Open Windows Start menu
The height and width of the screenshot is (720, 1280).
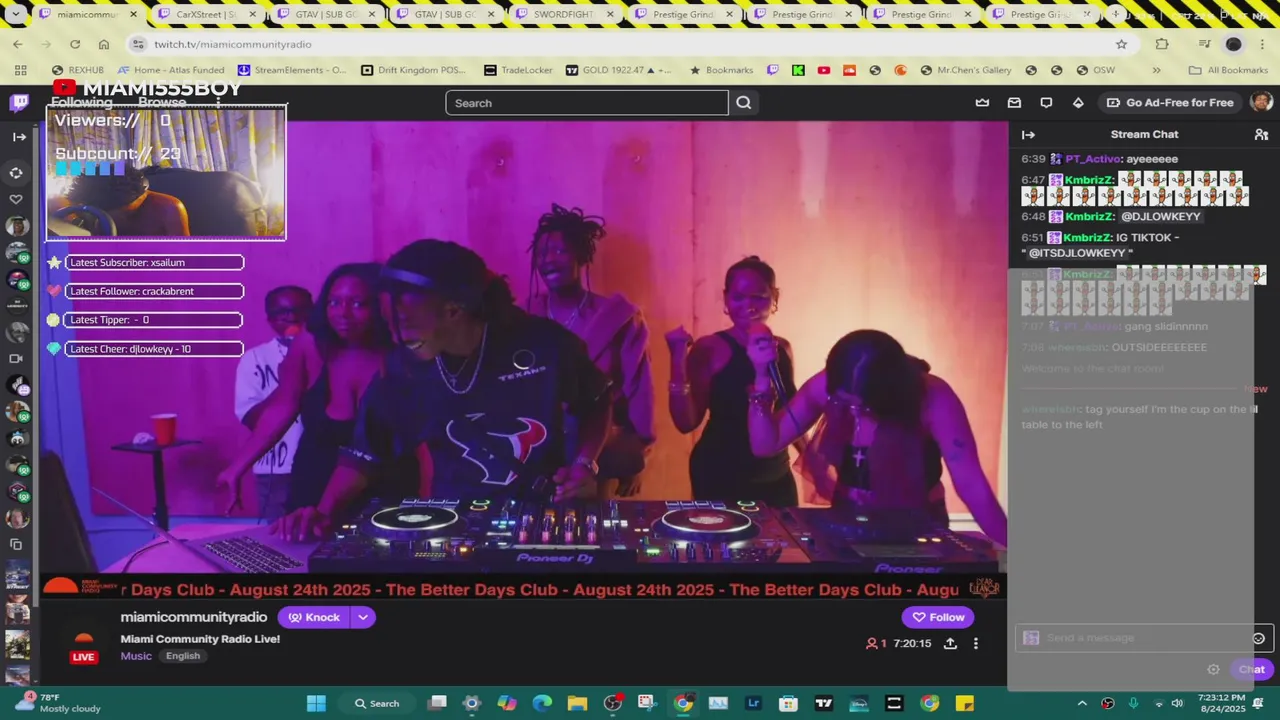[x=316, y=703]
